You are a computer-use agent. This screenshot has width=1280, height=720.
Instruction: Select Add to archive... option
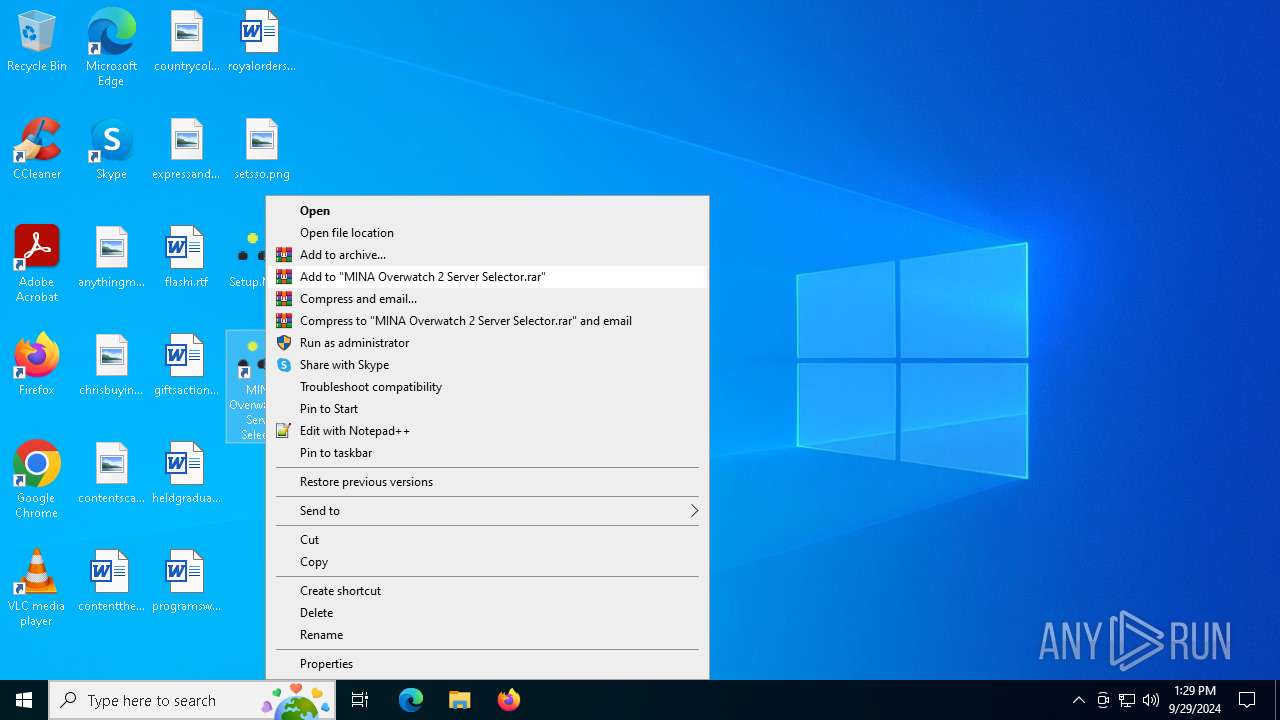click(x=342, y=255)
